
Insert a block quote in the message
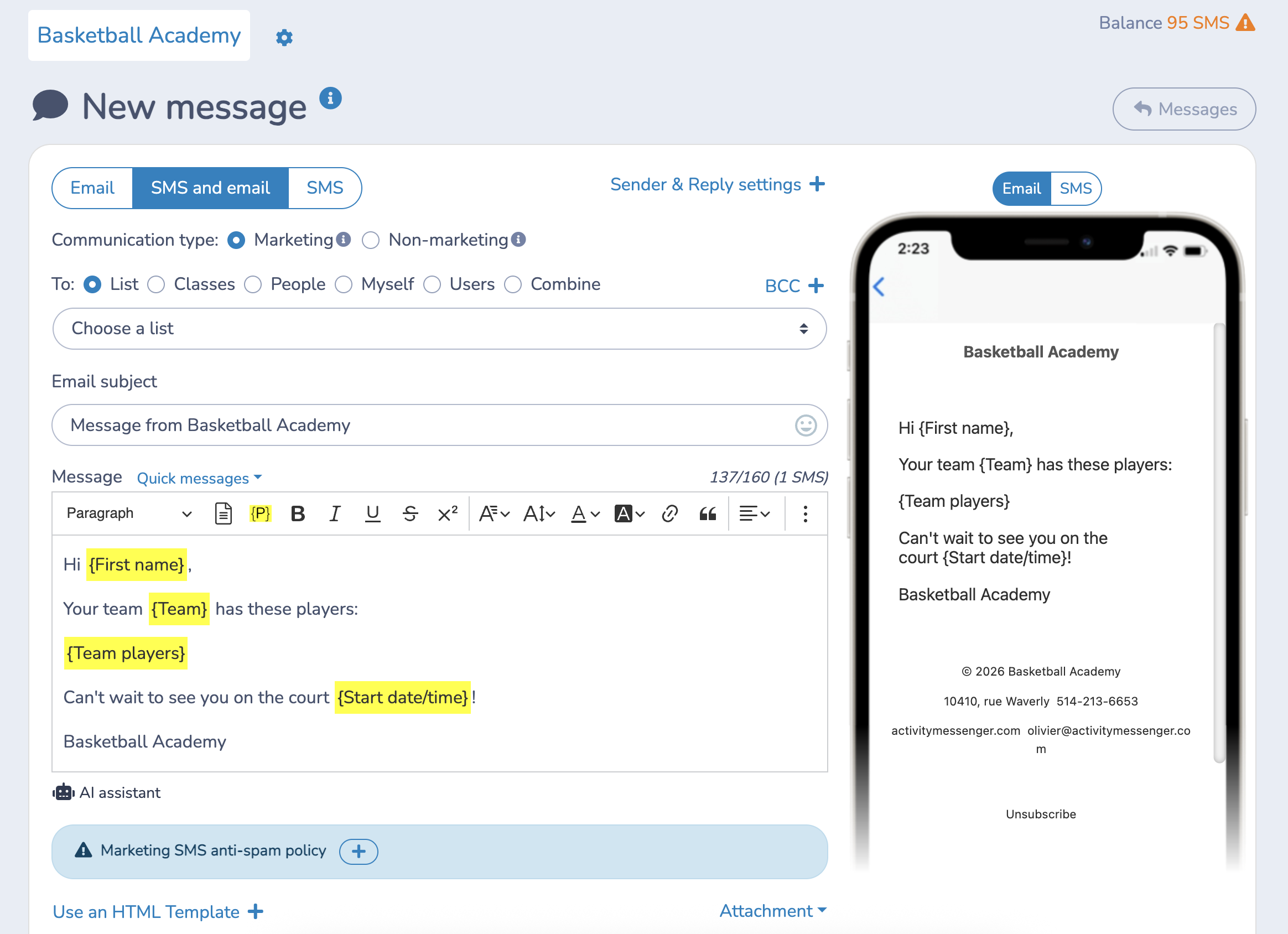point(708,513)
